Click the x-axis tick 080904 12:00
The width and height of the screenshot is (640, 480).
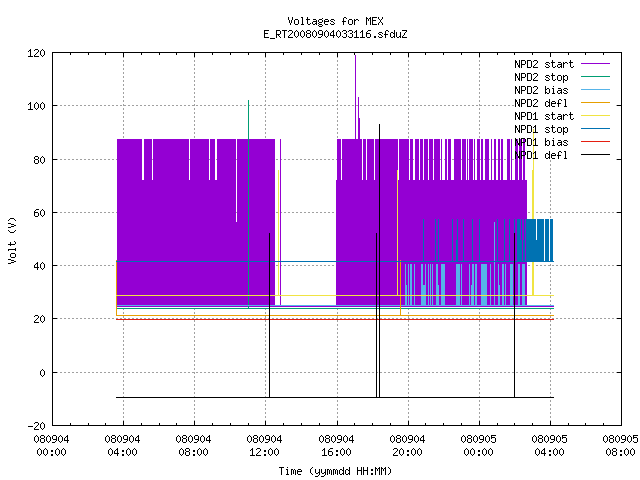pyautogui.click(x=264, y=446)
